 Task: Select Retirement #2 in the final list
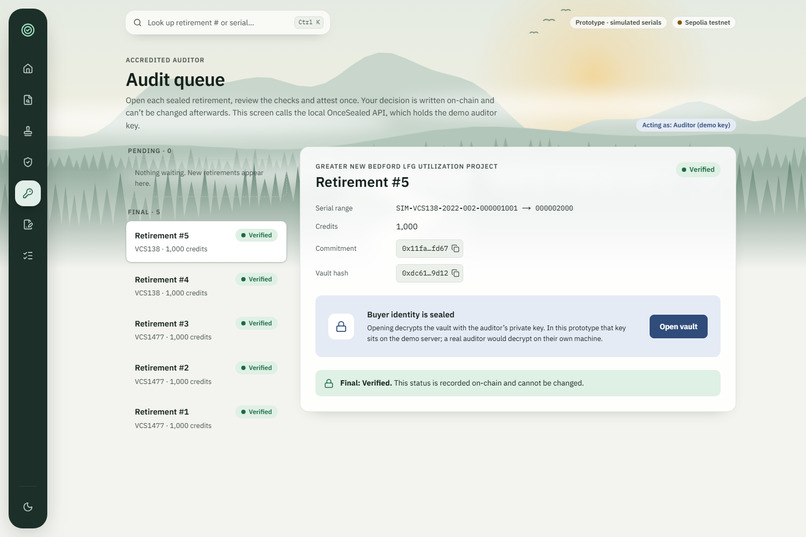[x=206, y=374]
